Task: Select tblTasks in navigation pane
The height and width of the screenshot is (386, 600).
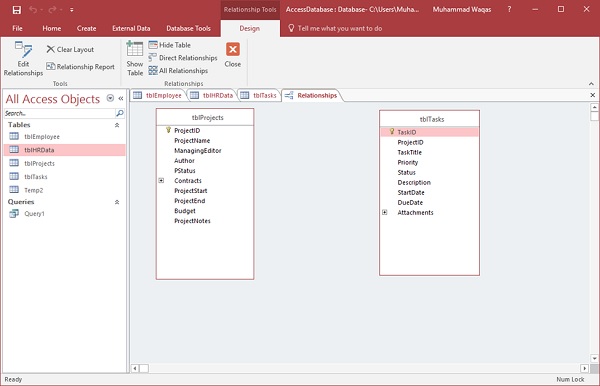Action: click(x=64, y=177)
